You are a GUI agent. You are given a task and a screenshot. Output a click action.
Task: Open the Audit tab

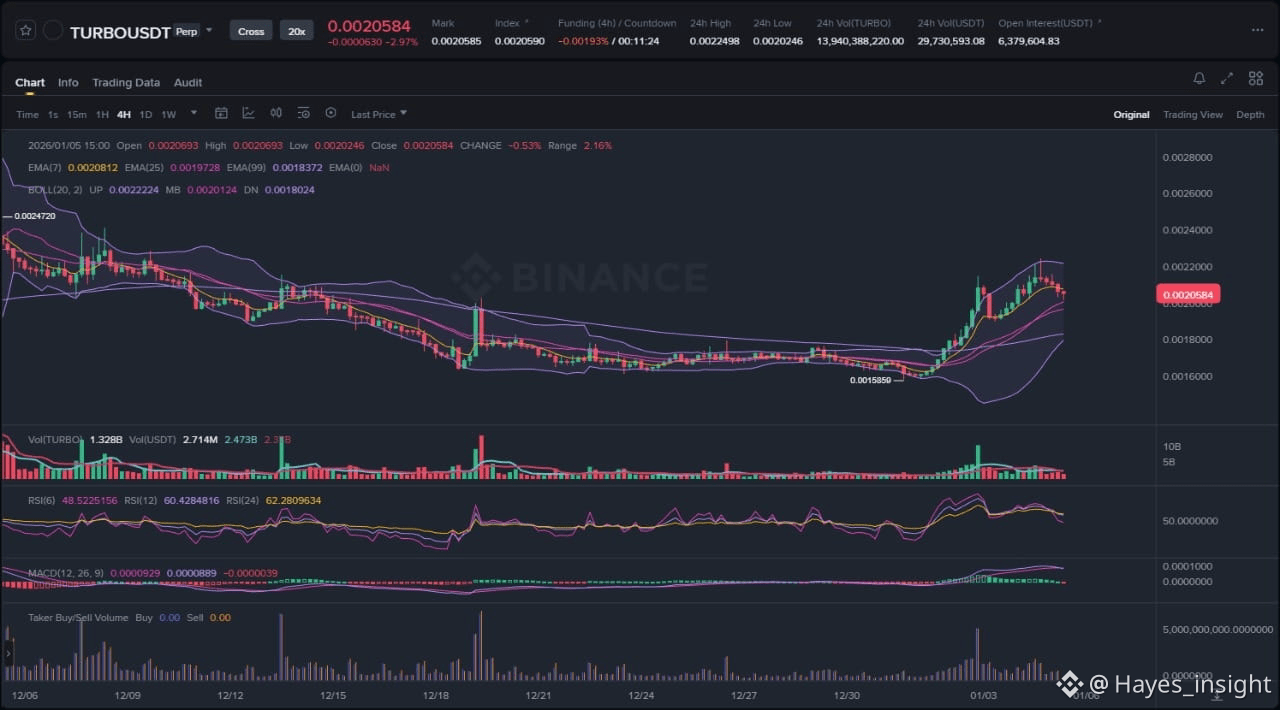click(x=188, y=83)
